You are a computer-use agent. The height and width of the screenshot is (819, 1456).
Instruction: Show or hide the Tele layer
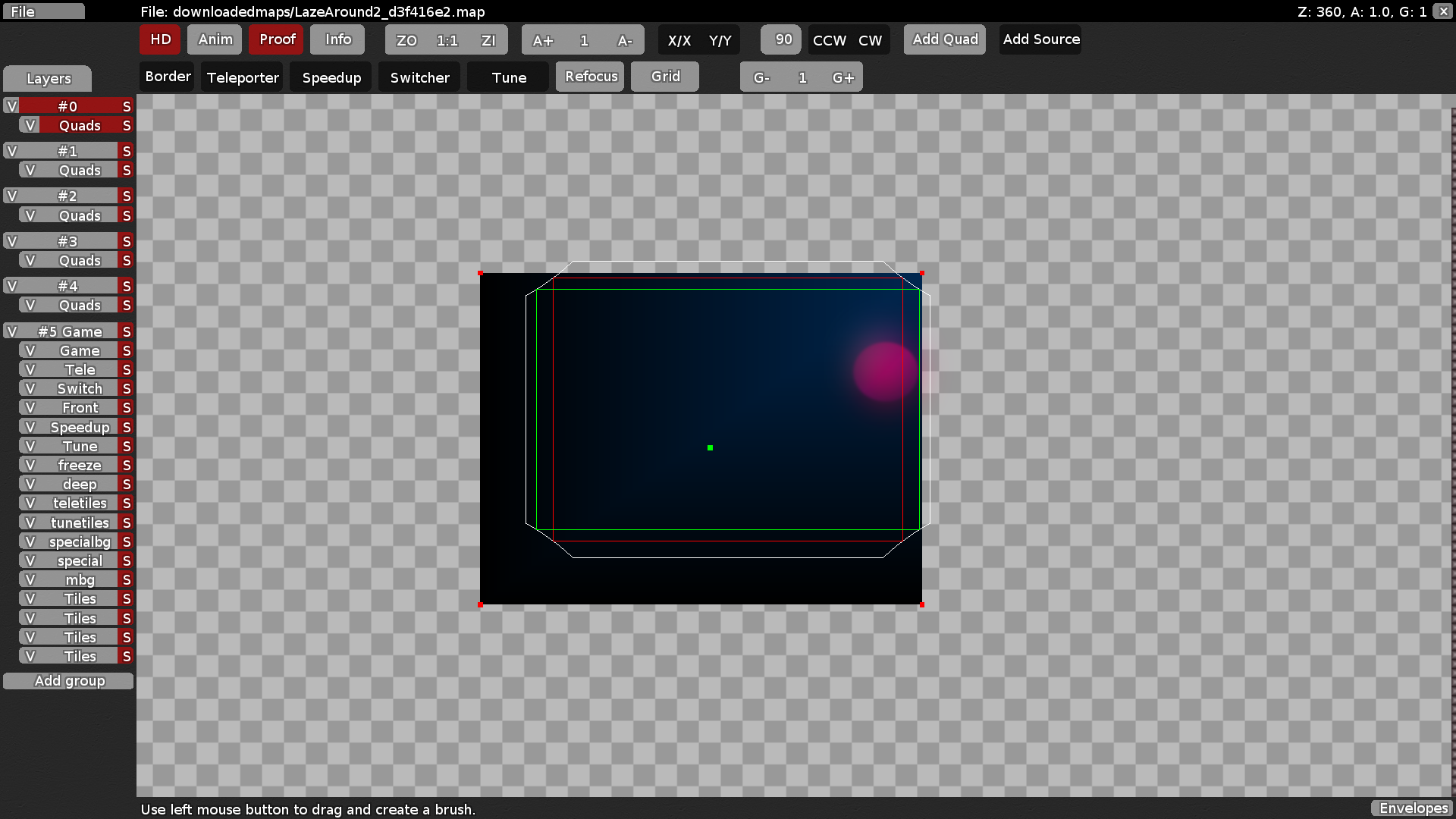point(30,369)
